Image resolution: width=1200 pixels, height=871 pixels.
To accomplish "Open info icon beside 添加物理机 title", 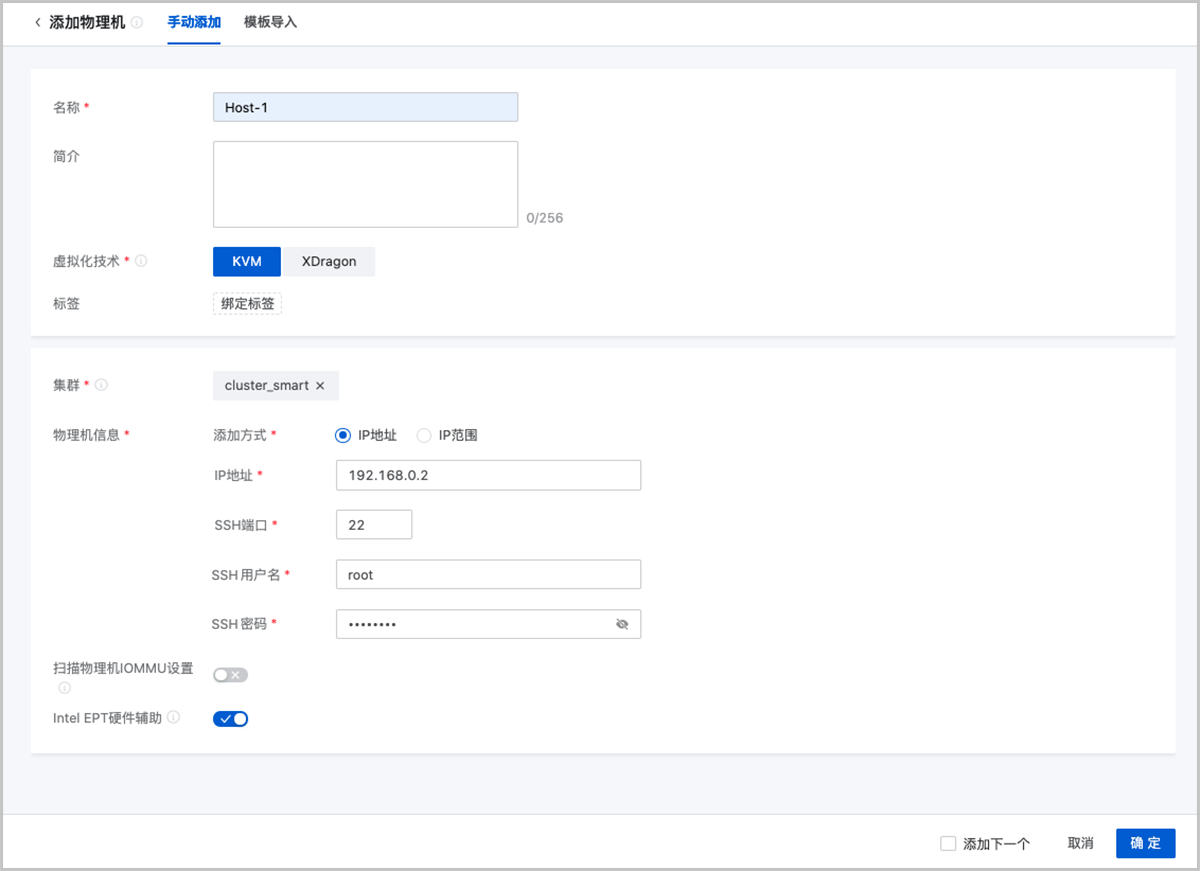I will 136,22.
